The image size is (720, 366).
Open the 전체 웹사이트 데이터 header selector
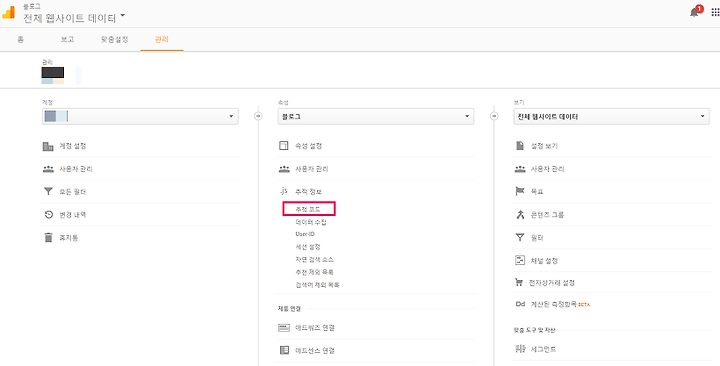coord(74,18)
